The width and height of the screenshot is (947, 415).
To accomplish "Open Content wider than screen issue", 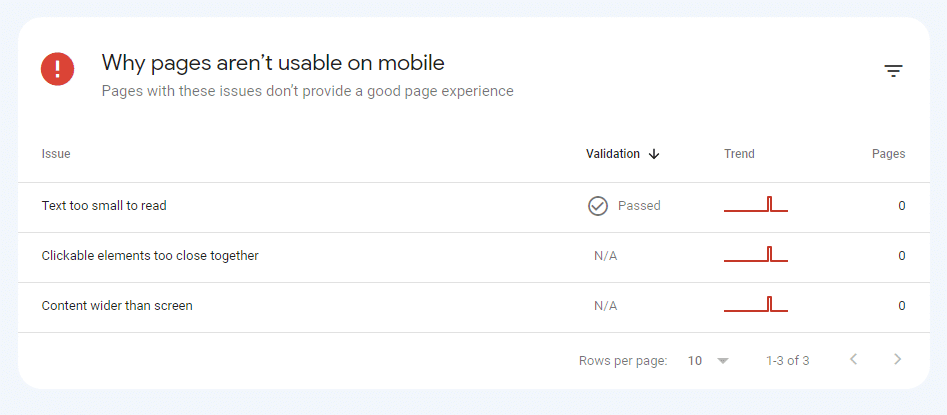I will 117,306.
